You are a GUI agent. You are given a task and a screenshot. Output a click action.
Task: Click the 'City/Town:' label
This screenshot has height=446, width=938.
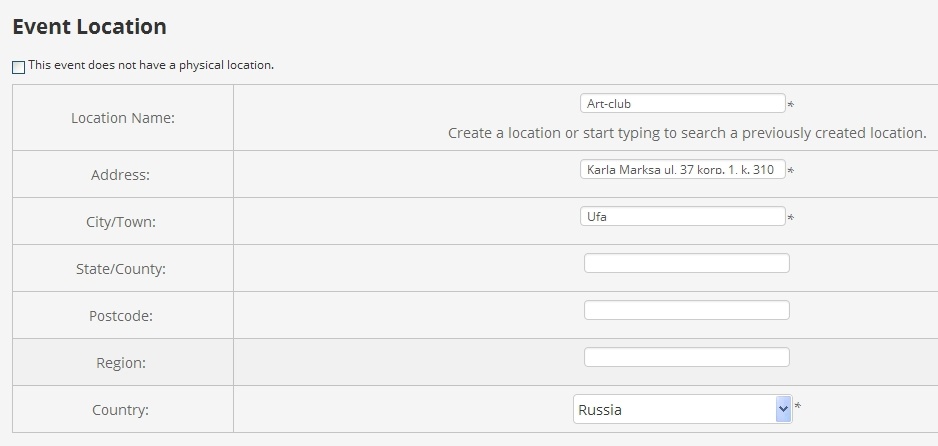point(121,222)
